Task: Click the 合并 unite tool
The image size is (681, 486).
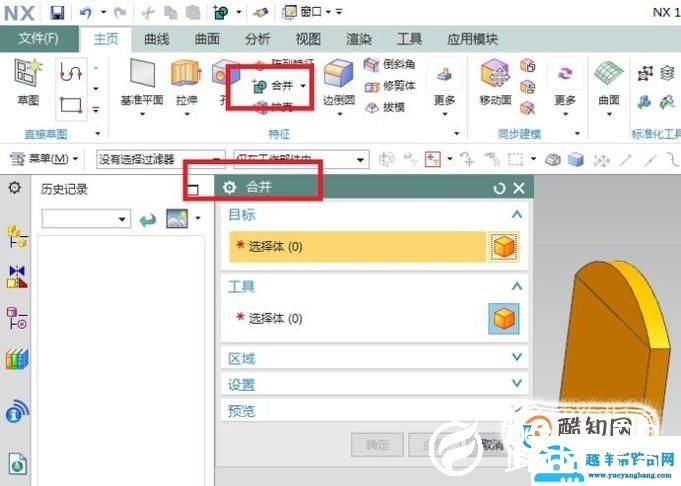Action: [274, 86]
